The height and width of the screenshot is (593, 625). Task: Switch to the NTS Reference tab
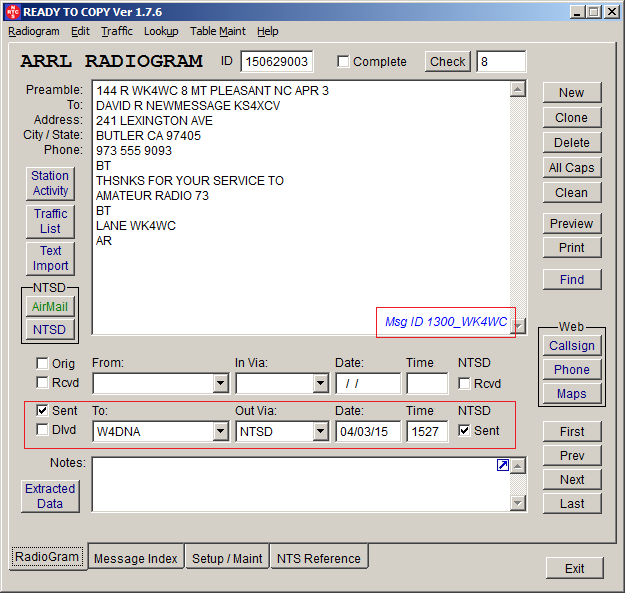[319, 558]
